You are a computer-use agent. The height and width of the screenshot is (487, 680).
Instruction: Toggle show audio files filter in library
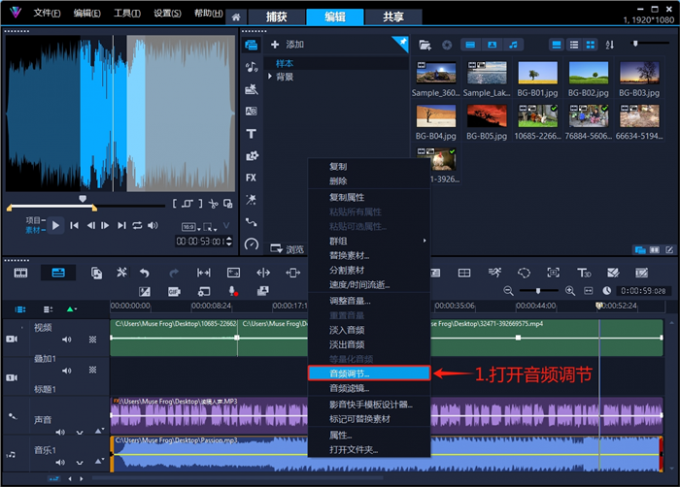click(513, 45)
